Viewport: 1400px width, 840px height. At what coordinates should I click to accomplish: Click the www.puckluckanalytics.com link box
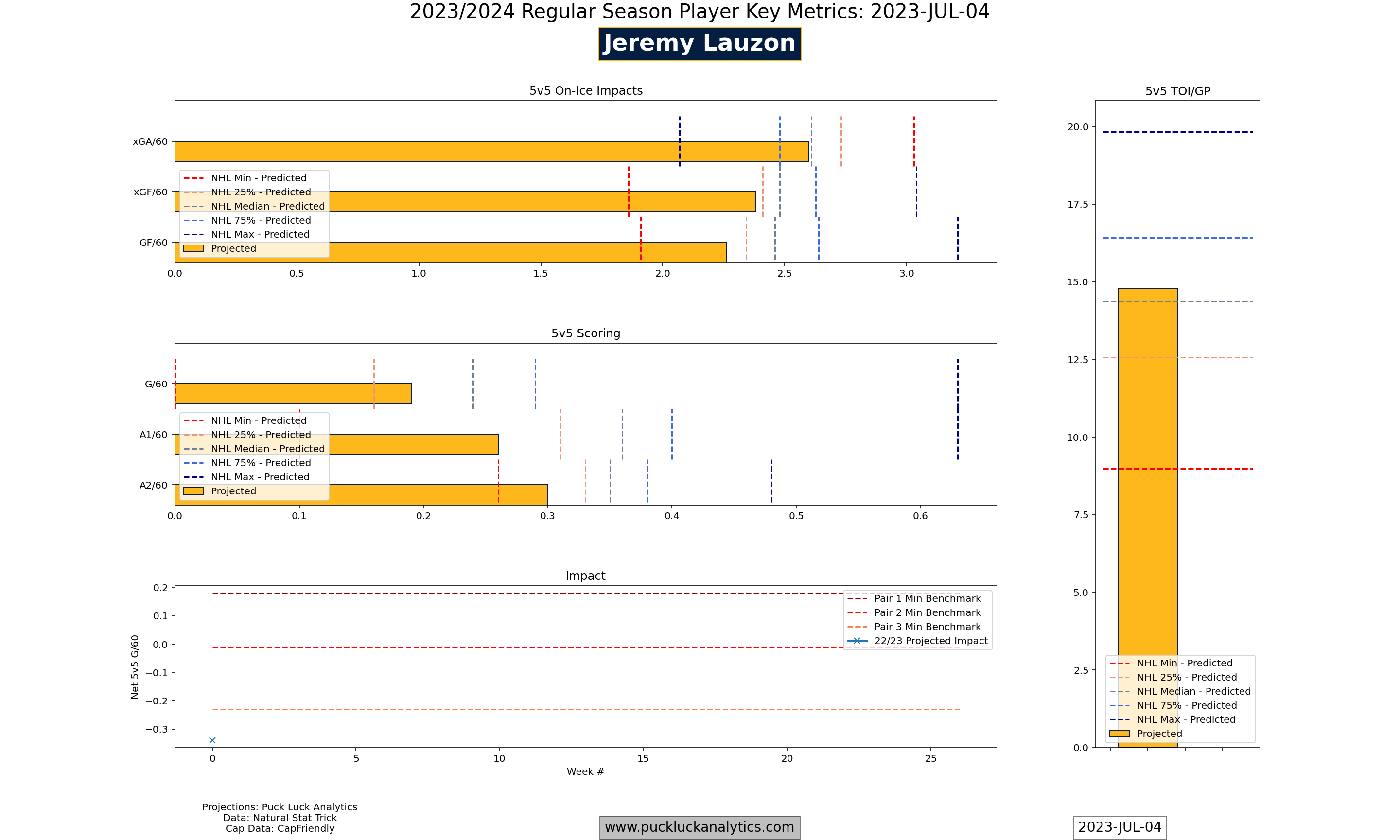tap(700, 827)
